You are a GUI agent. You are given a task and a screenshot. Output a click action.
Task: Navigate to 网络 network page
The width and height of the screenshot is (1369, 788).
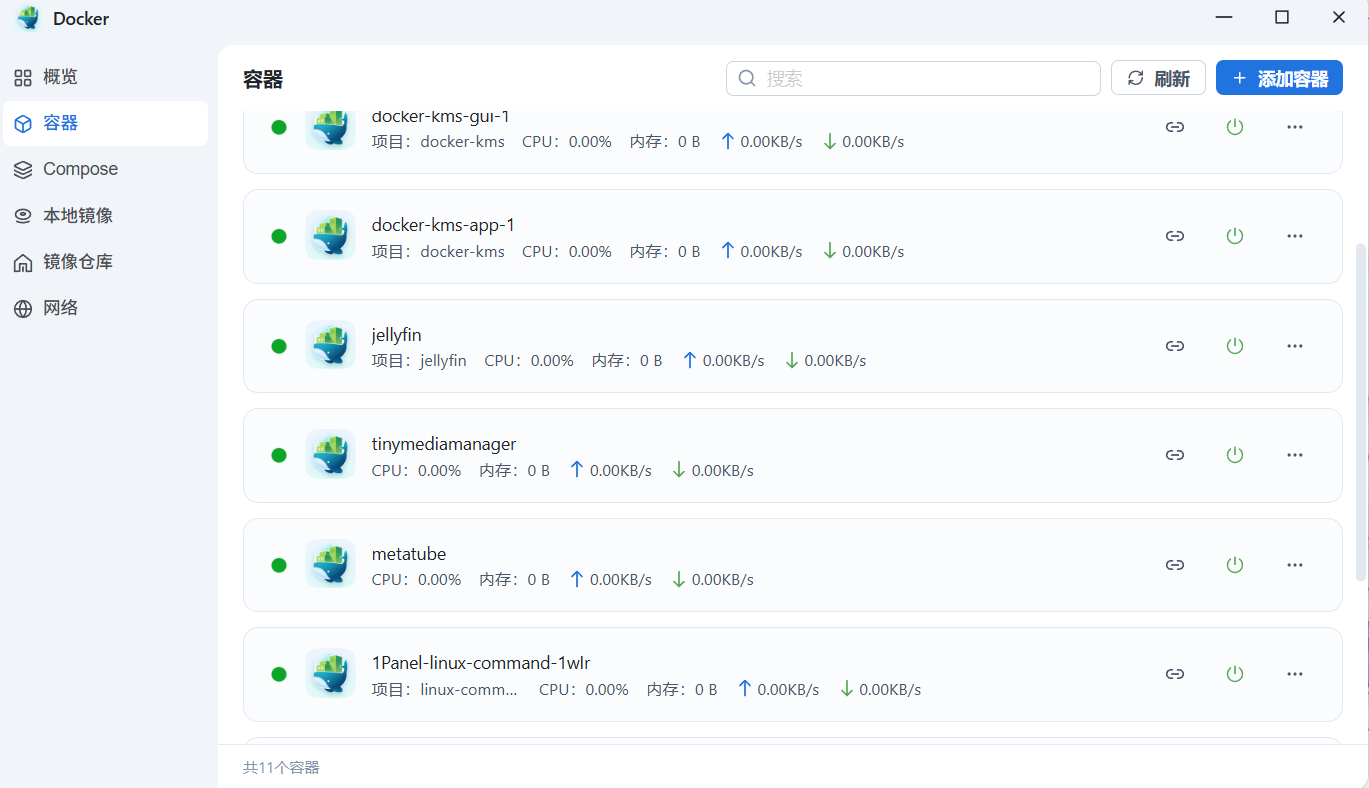point(105,308)
